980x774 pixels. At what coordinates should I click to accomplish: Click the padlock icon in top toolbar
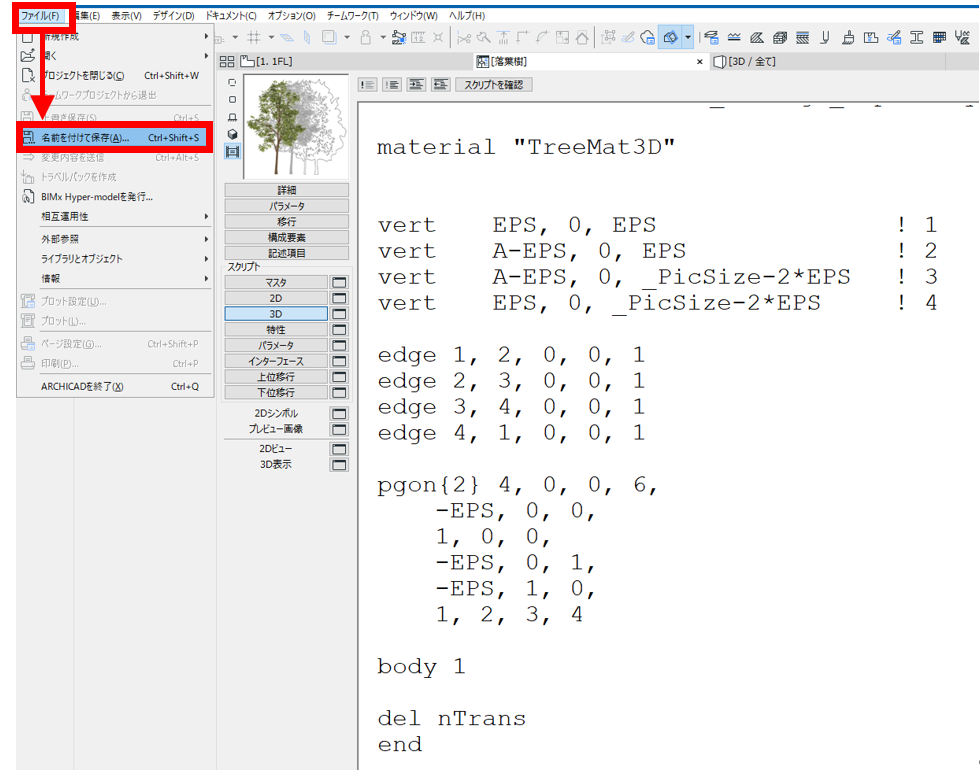(x=366, y=38)
